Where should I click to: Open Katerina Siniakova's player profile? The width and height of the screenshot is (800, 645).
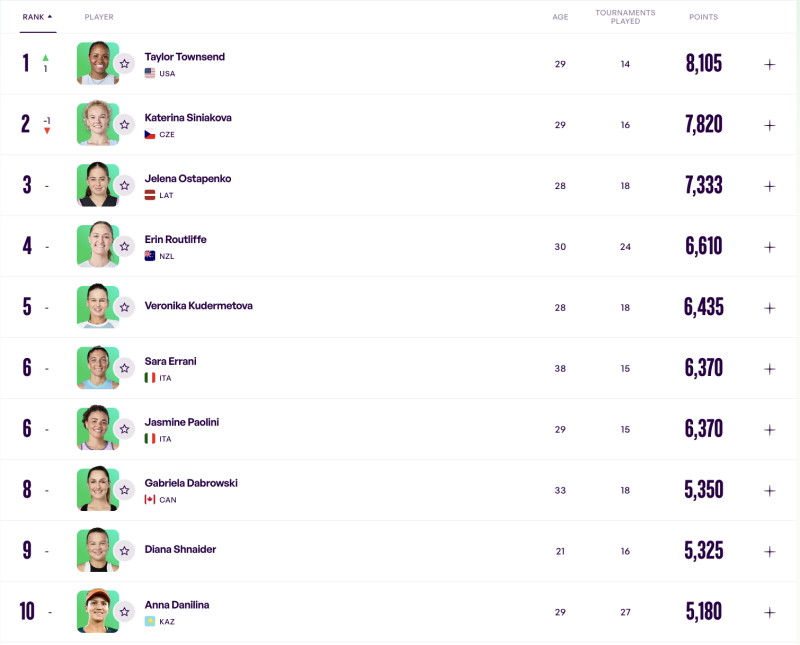tap(187, 118)
